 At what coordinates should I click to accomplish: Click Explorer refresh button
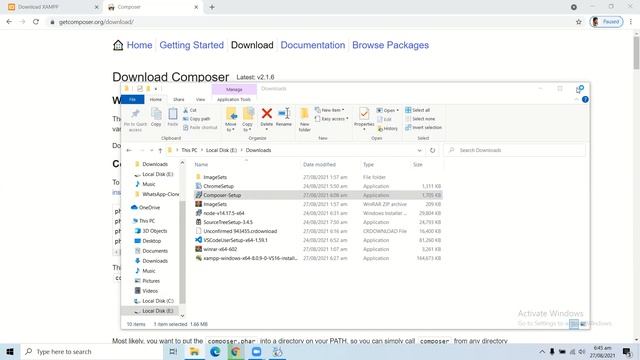[x=433, y=150]
